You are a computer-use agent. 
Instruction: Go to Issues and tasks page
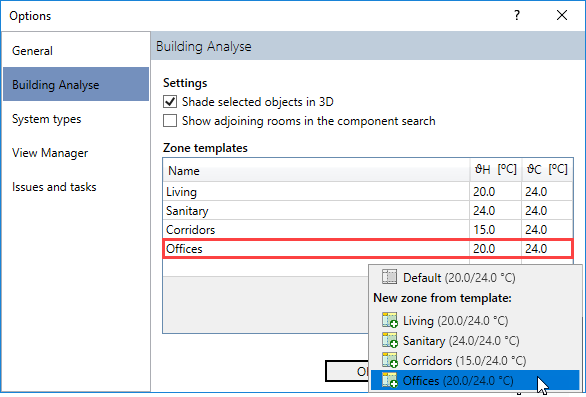pyautogui.click(x=76, y=187)
